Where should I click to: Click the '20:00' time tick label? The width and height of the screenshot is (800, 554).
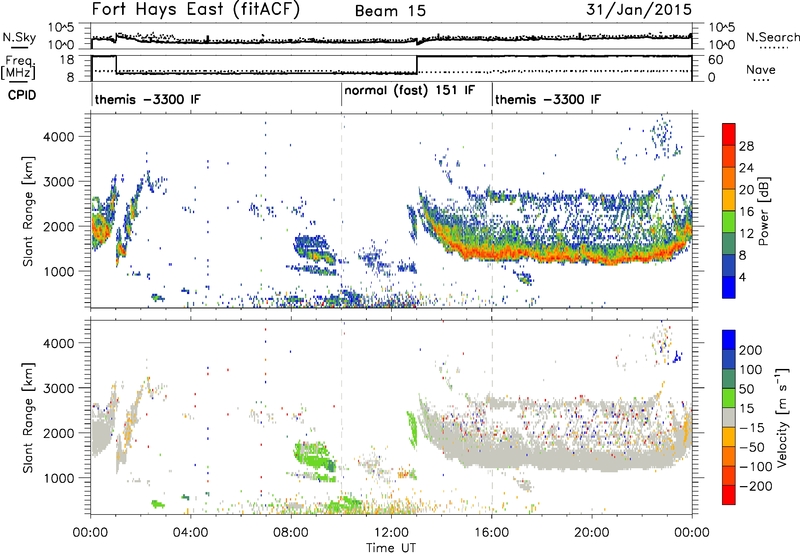coord(591,533)
